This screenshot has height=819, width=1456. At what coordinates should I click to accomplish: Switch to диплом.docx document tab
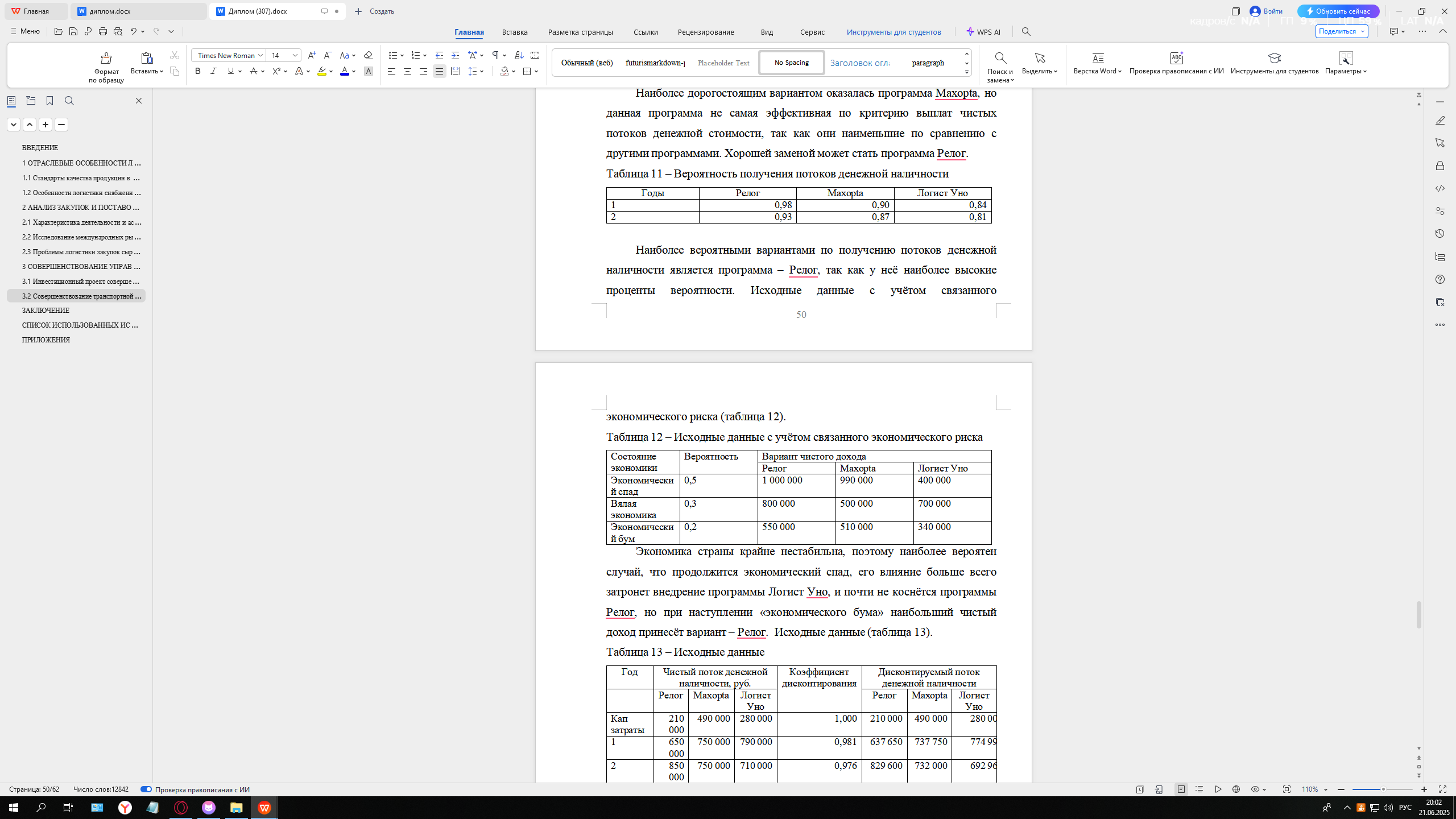point(138,11)
